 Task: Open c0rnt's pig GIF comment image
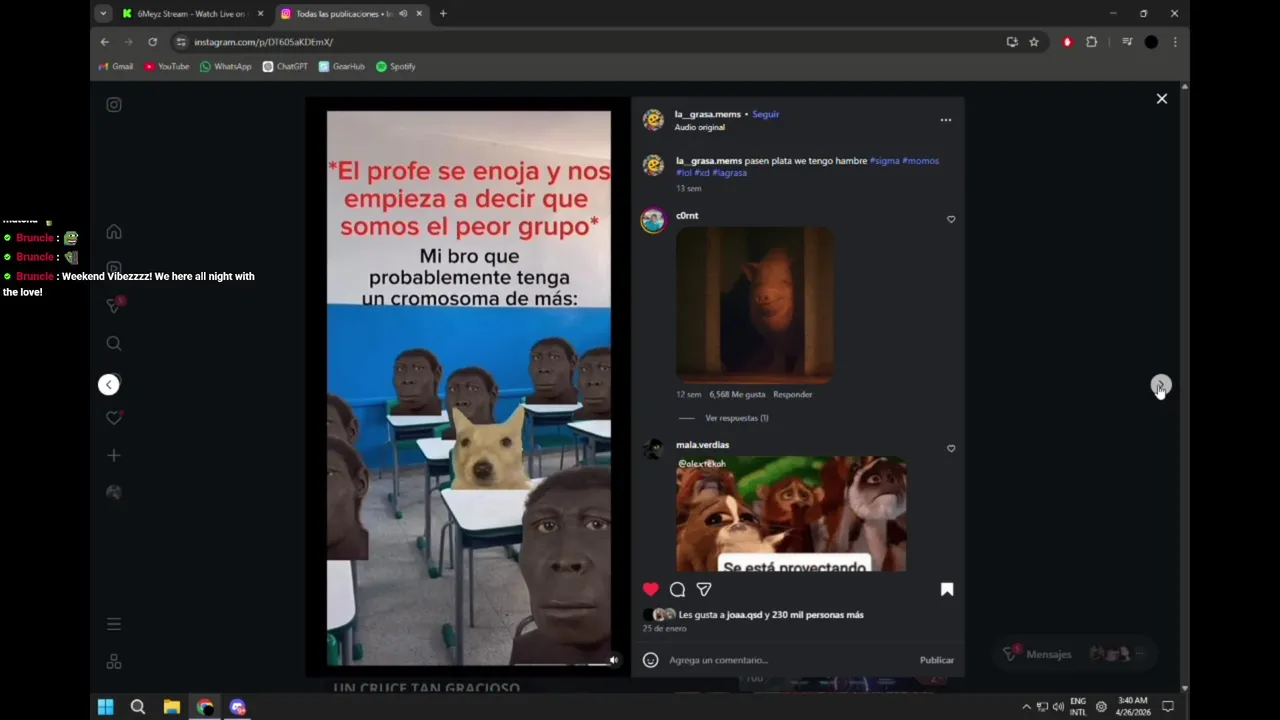coord(755,305)
